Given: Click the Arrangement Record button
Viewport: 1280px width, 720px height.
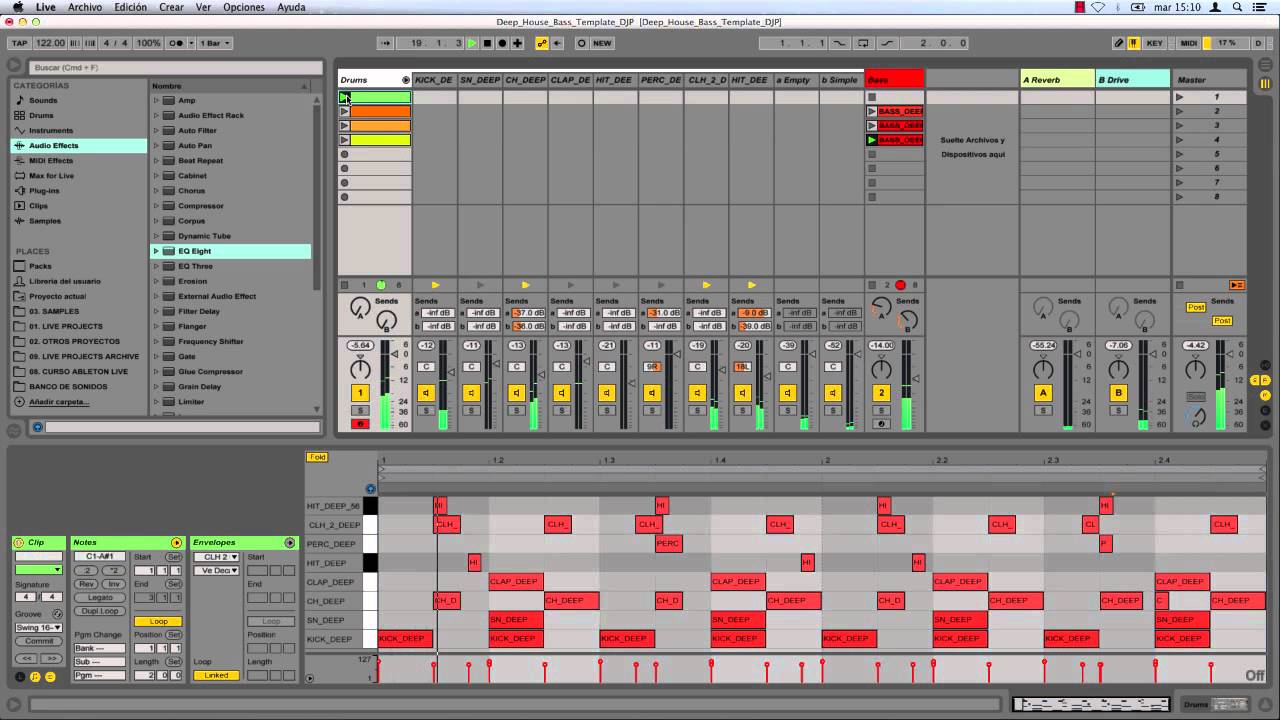Looking at the screenshot, I should point(502,43).
